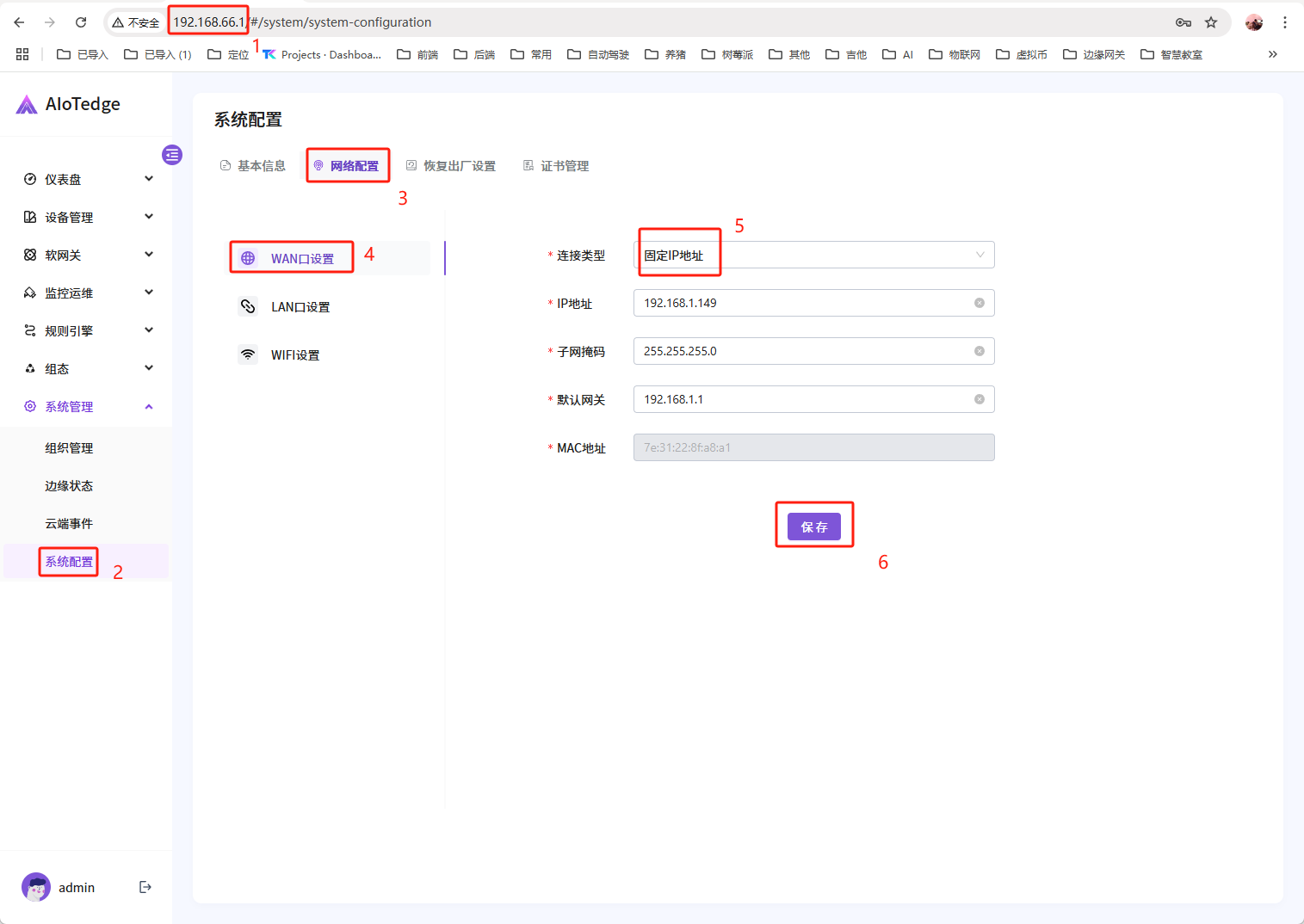1304x924 pixels.
Task: Click the 保存 save button
Action: [813, 527]
